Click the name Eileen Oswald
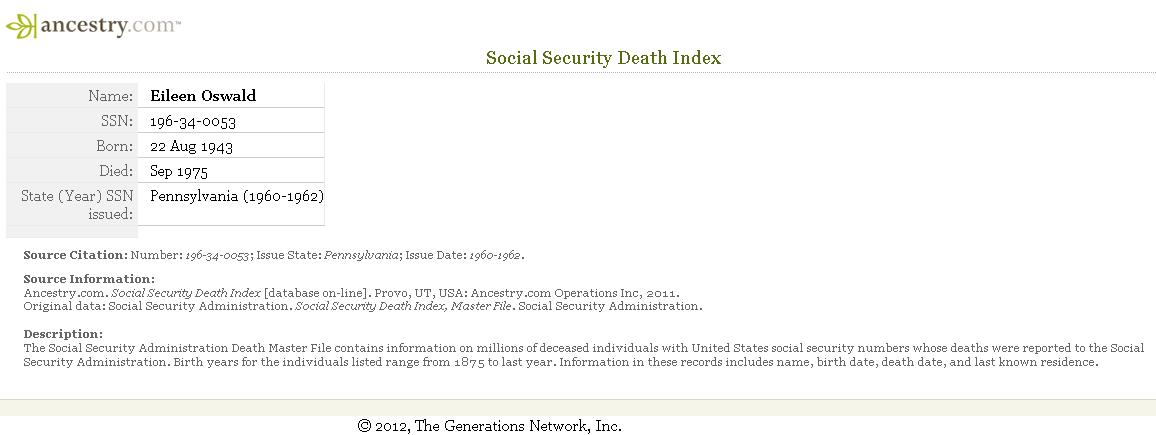 (x=203, y=96)
